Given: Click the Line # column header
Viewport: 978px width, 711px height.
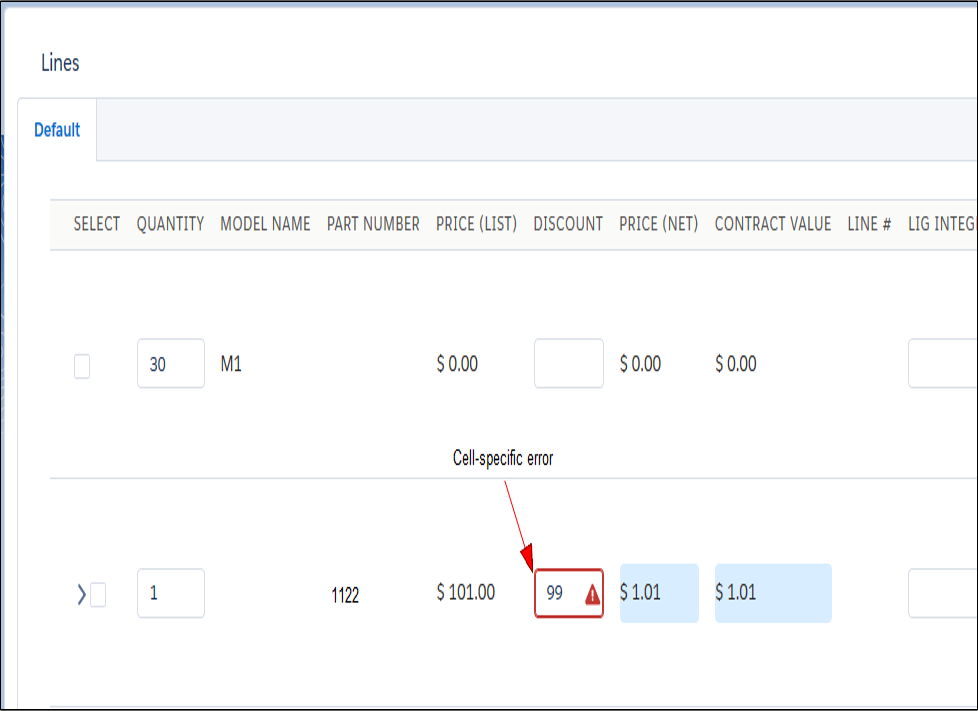Looking at the screenshot, I should pyautogui.click(x=869, y=224).
